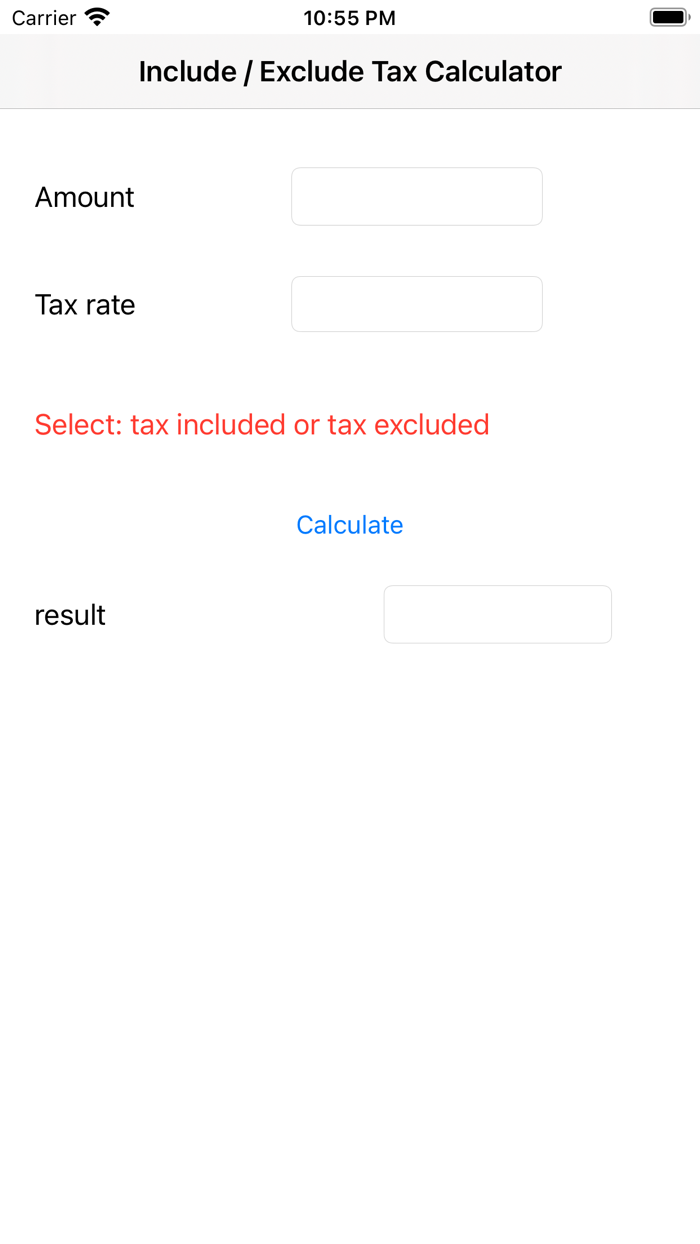This screenshot has height=1244, width=700.
Task: Click the 10:55 PM clock display
Action: [x=349, y=17]
